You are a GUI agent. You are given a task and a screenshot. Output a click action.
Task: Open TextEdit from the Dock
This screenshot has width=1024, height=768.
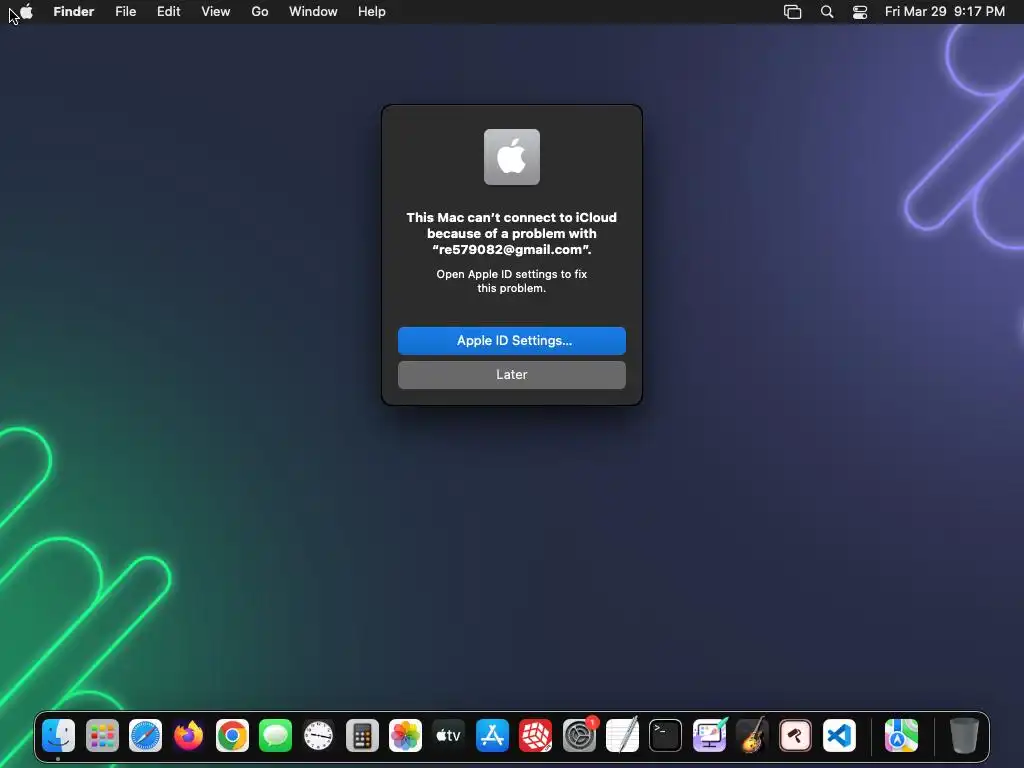pos(622,736)
